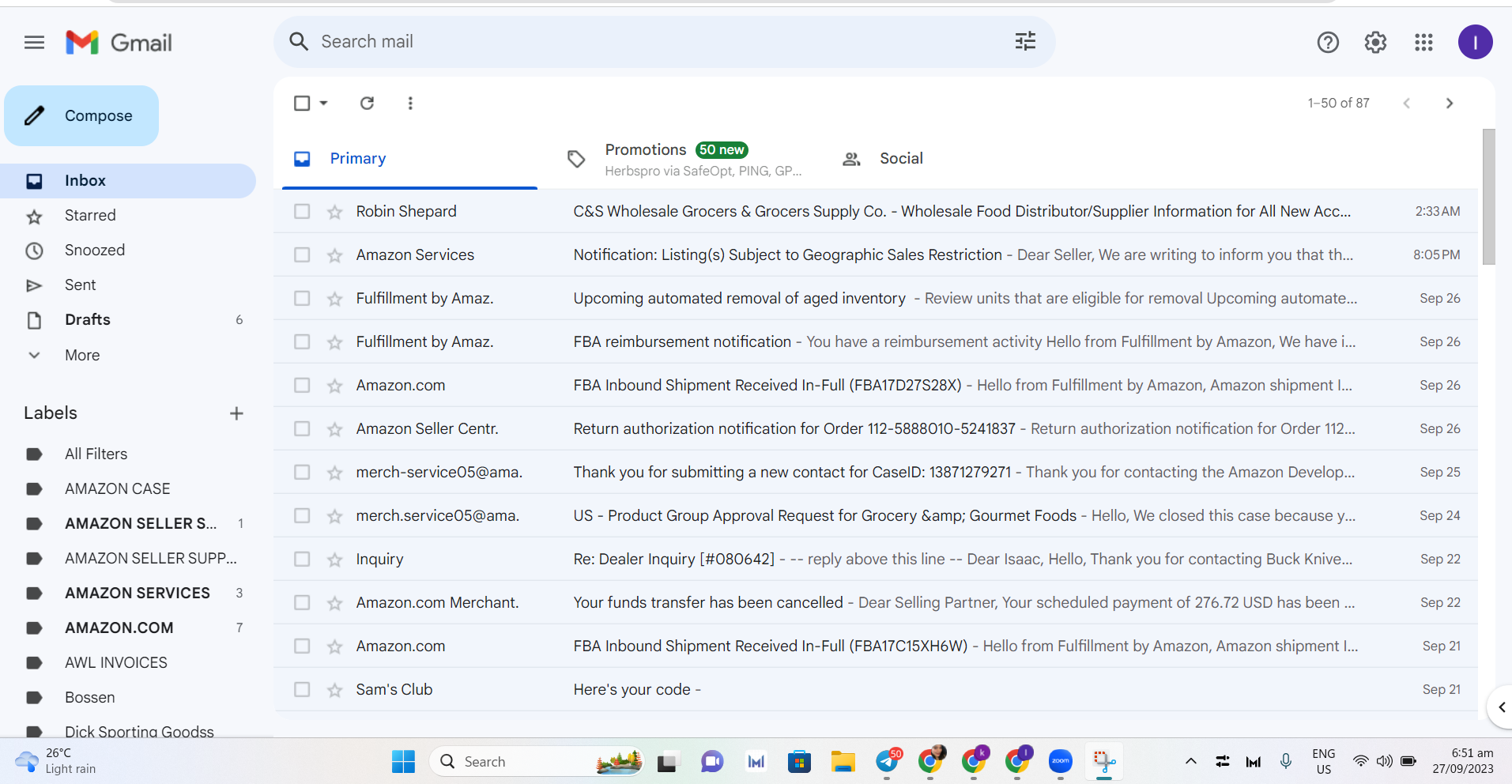The width and height of the screenshot is (1512, 784).
Task: Star the Amazon.com Merchant. email
Action: click(x=335, y=603)
